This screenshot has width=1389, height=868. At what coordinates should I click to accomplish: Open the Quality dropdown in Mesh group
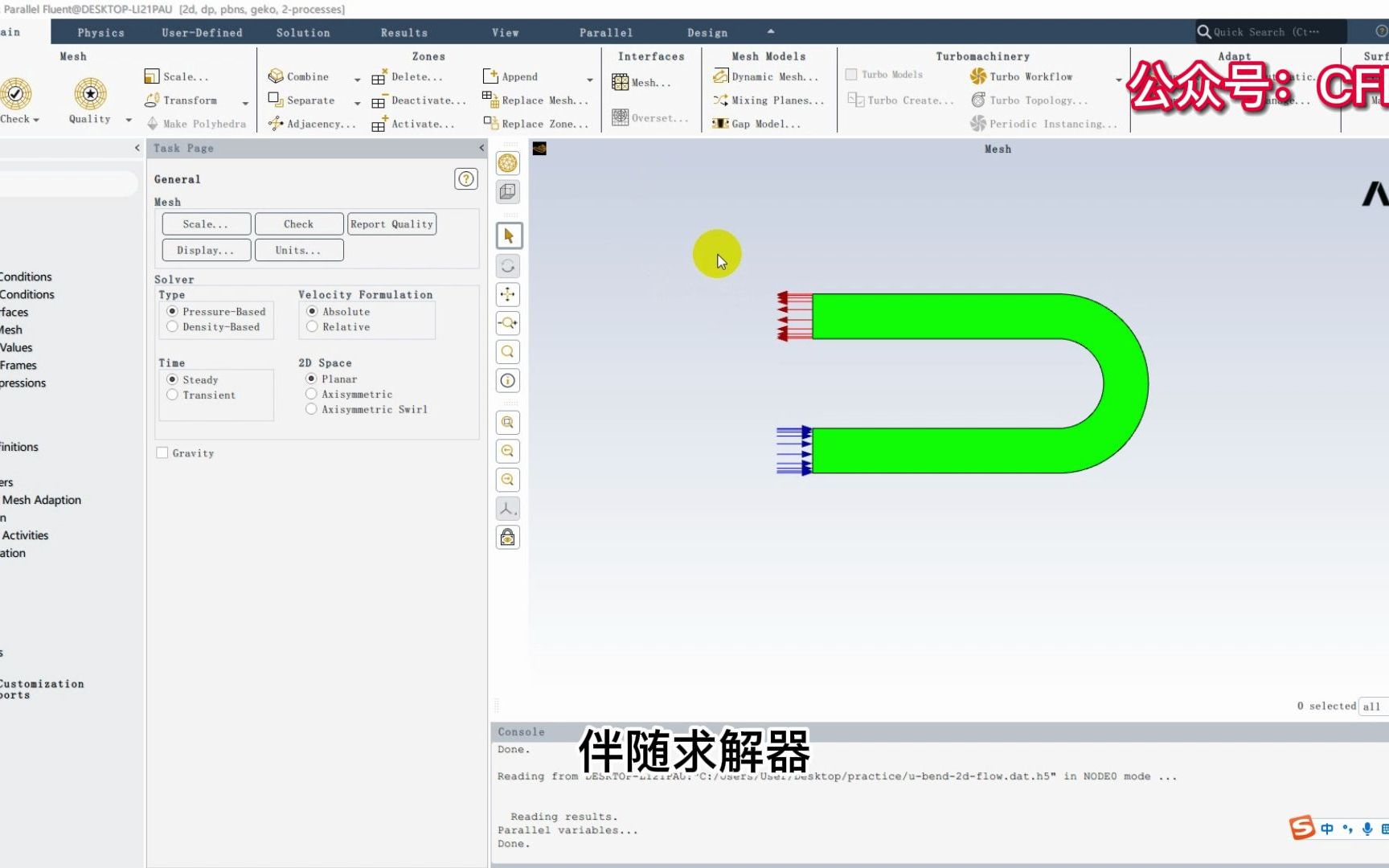point(128,119)
